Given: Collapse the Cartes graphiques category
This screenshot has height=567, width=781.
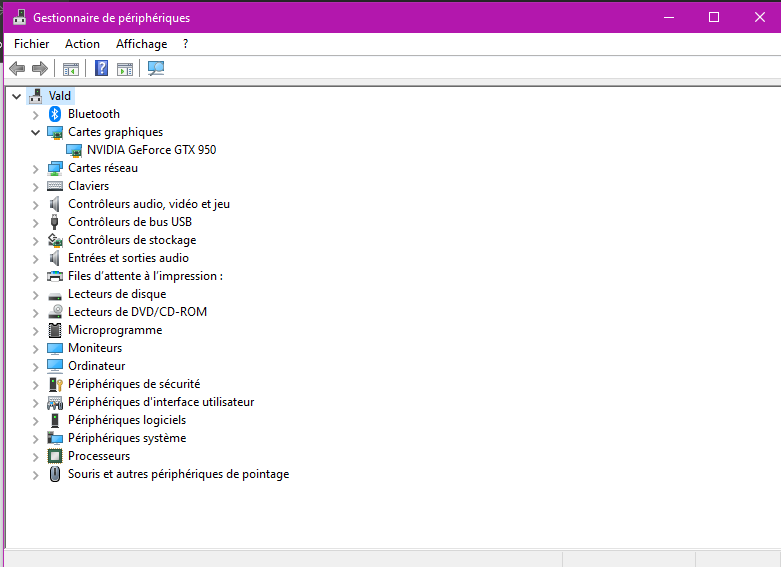Looking at the screenshot, I should (35, 133).
